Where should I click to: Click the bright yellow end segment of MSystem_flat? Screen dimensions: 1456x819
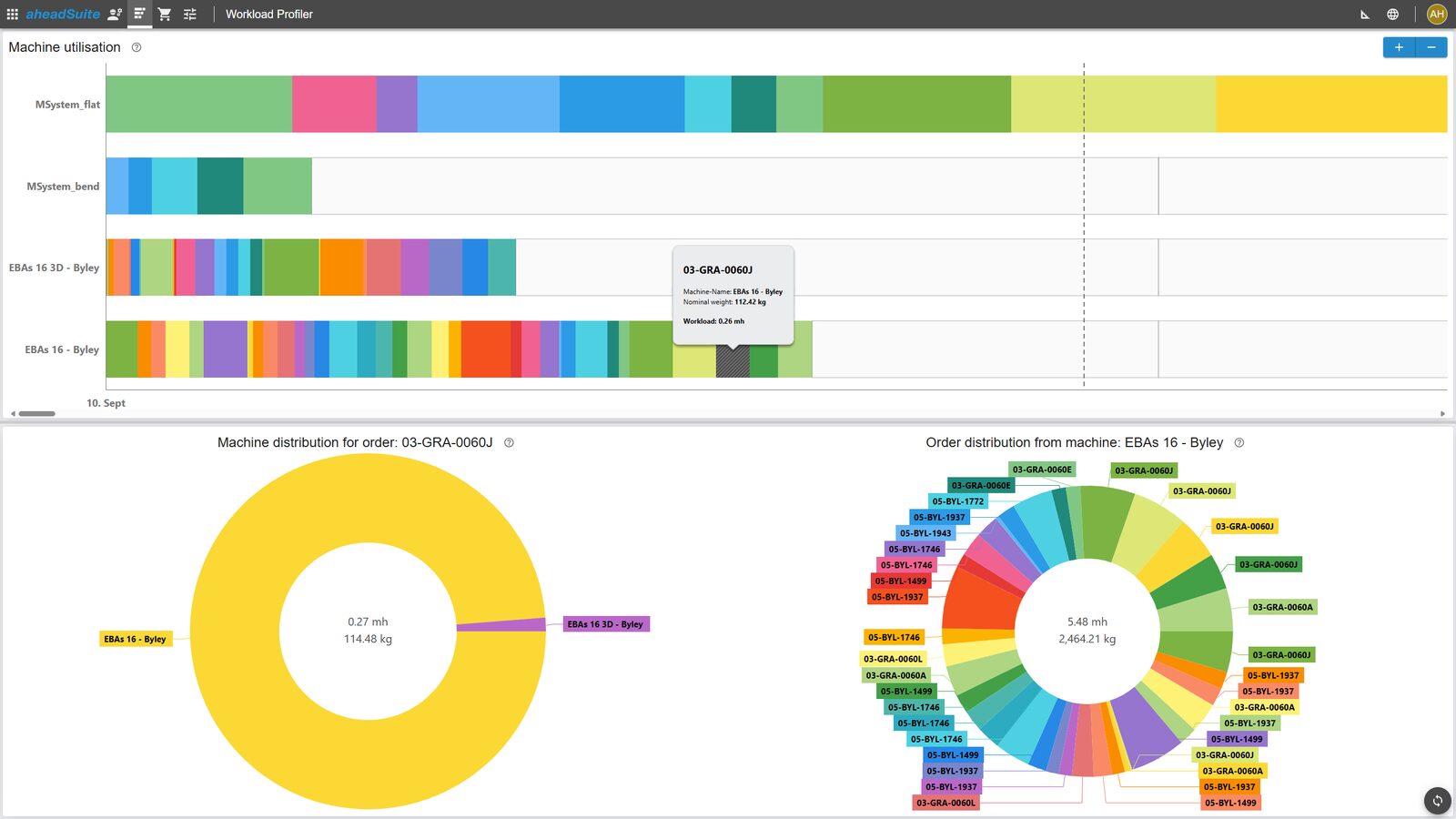click(1331, 104)
